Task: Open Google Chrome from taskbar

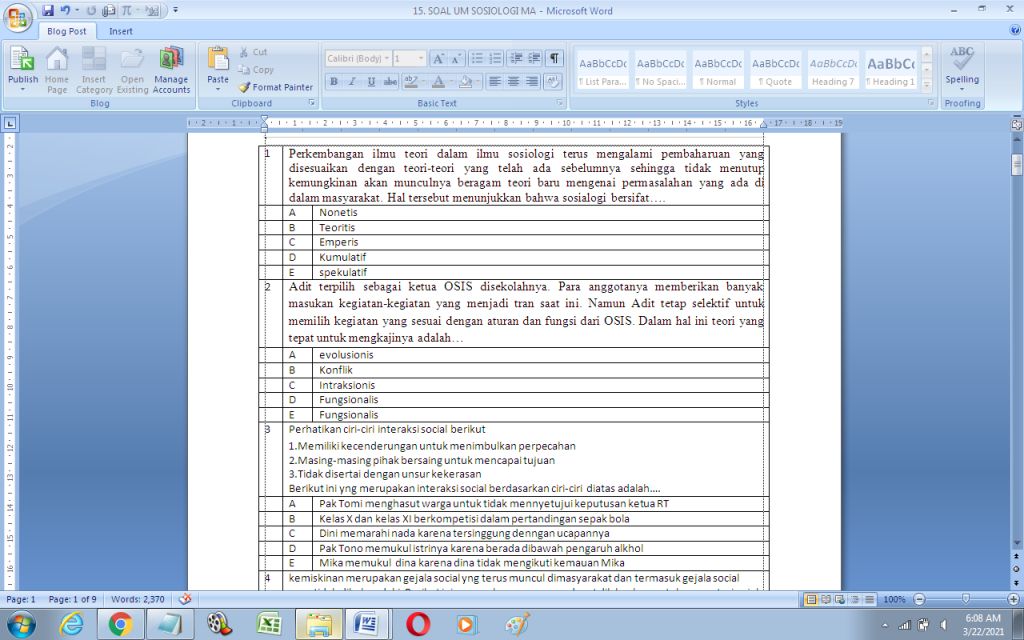Action: pyautogui.click(x=121, y=624)
